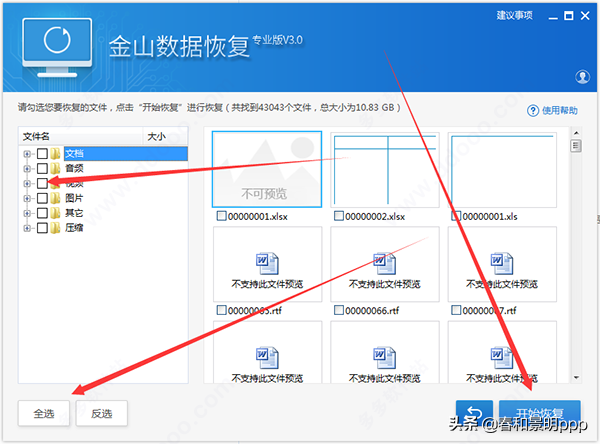600x444 pixels.
Task: Click the Word icon above 00000065.rtf
Action: (267, 263)
